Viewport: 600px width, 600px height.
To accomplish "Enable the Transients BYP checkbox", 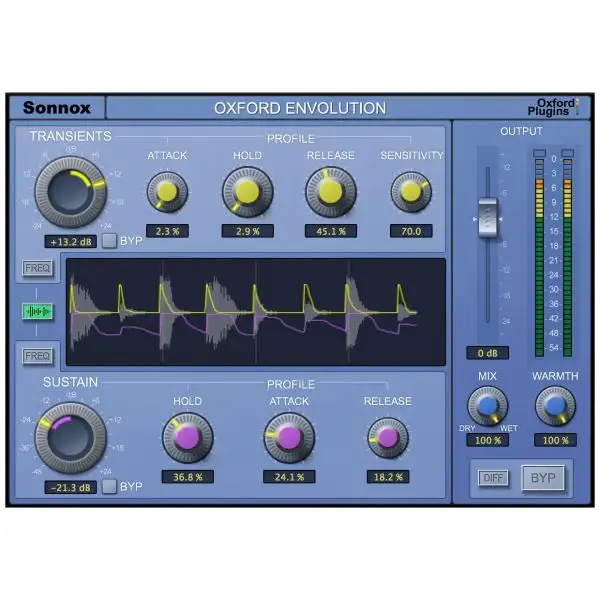I will [x=108, y=241].
